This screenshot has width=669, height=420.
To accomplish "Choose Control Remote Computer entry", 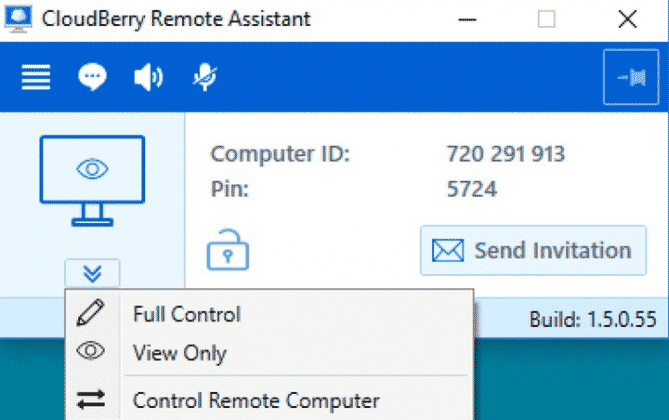I will coord(269,400).
